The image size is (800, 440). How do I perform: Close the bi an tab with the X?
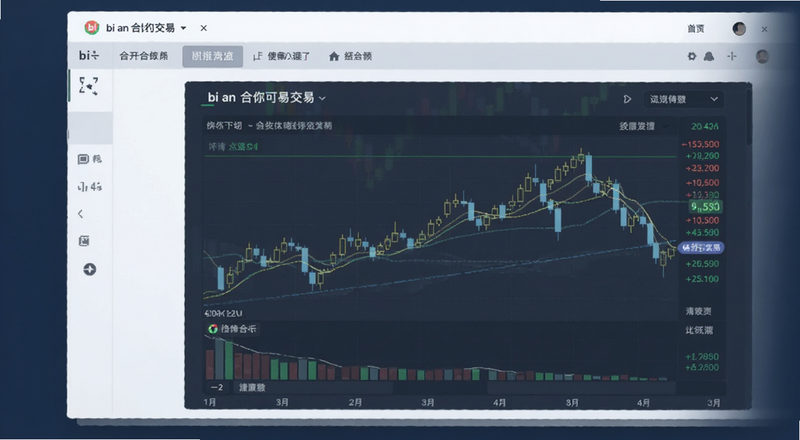[204, 28]
